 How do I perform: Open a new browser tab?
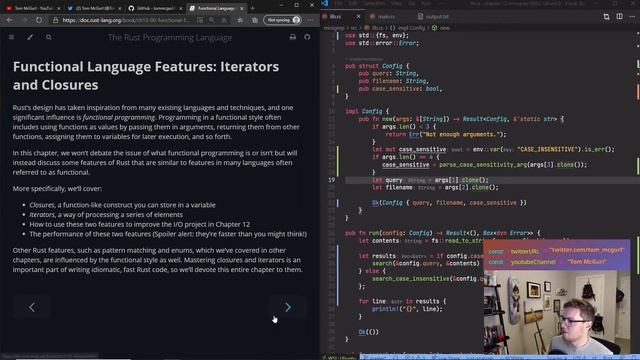point(252,8)
